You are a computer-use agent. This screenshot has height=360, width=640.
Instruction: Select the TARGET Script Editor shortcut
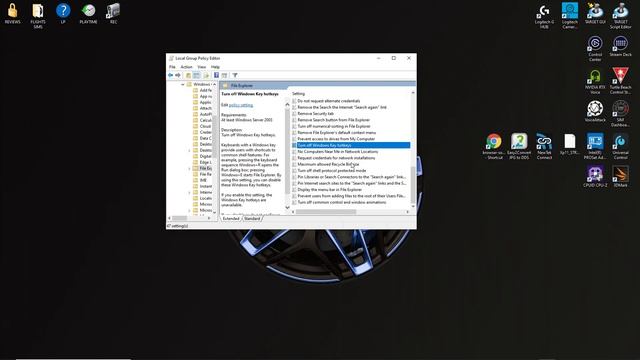click(620, 16)
